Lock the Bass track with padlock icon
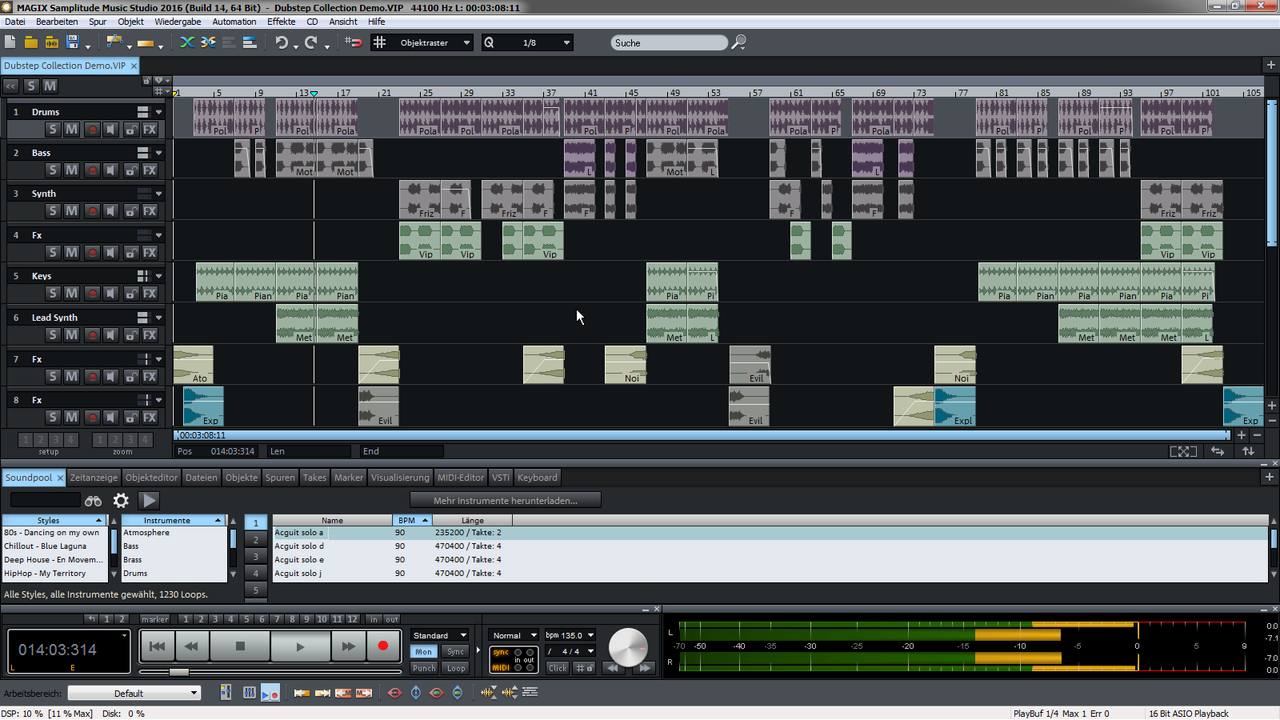This screenshot has height=720, width=1280. pyautogui.click(x=130, y=170)
